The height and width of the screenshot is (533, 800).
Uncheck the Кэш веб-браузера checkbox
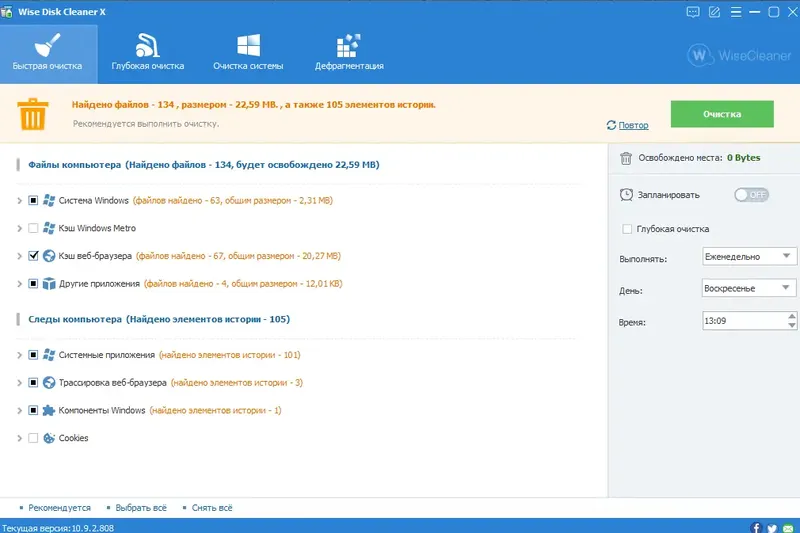click(x=33, y=256)
